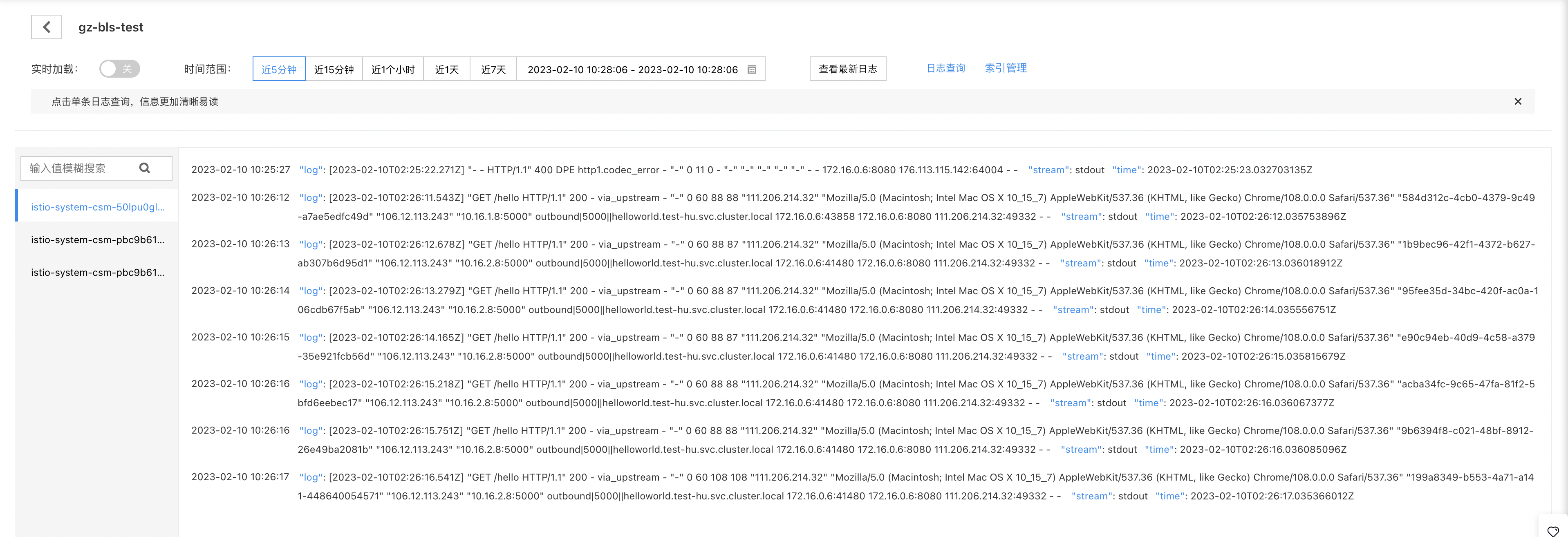Screen dimensions: 1568x537
Task: Open the calendar icon in the date range field
Action: pos(752,69)
